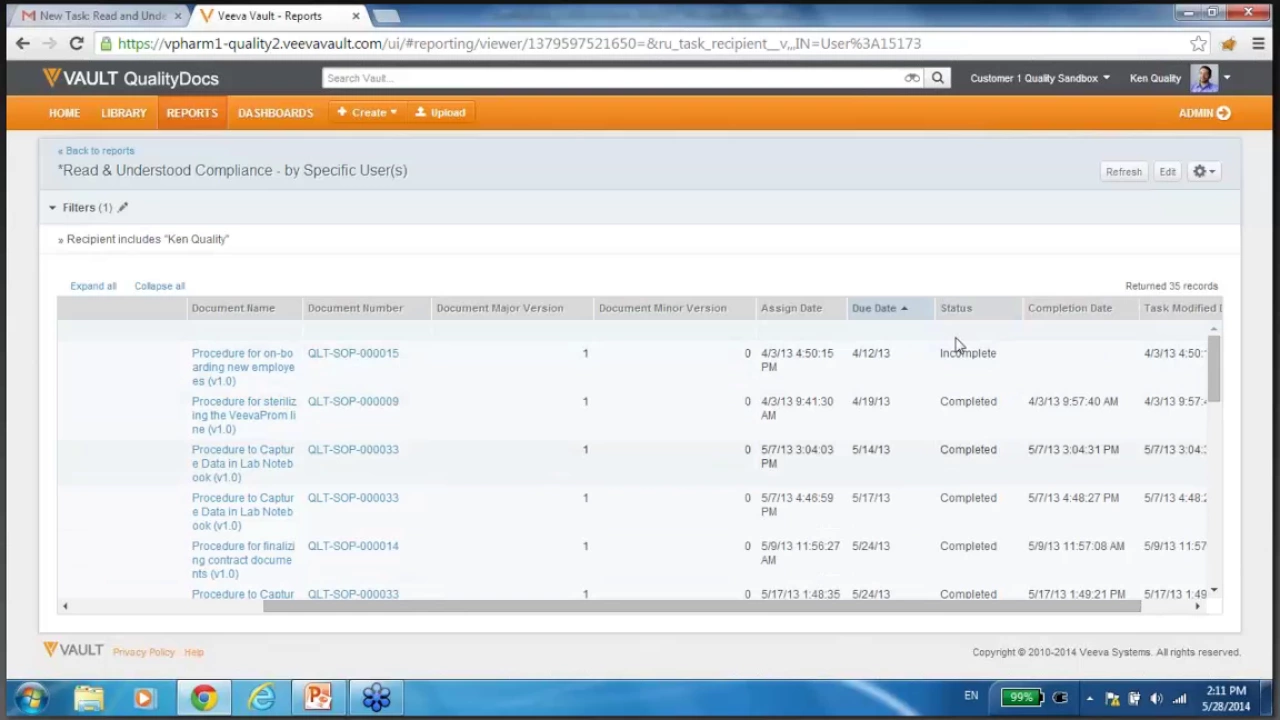Click Back to reports link
The width and height of the screenshot is (1280, 720).
[x=96, y=151]
